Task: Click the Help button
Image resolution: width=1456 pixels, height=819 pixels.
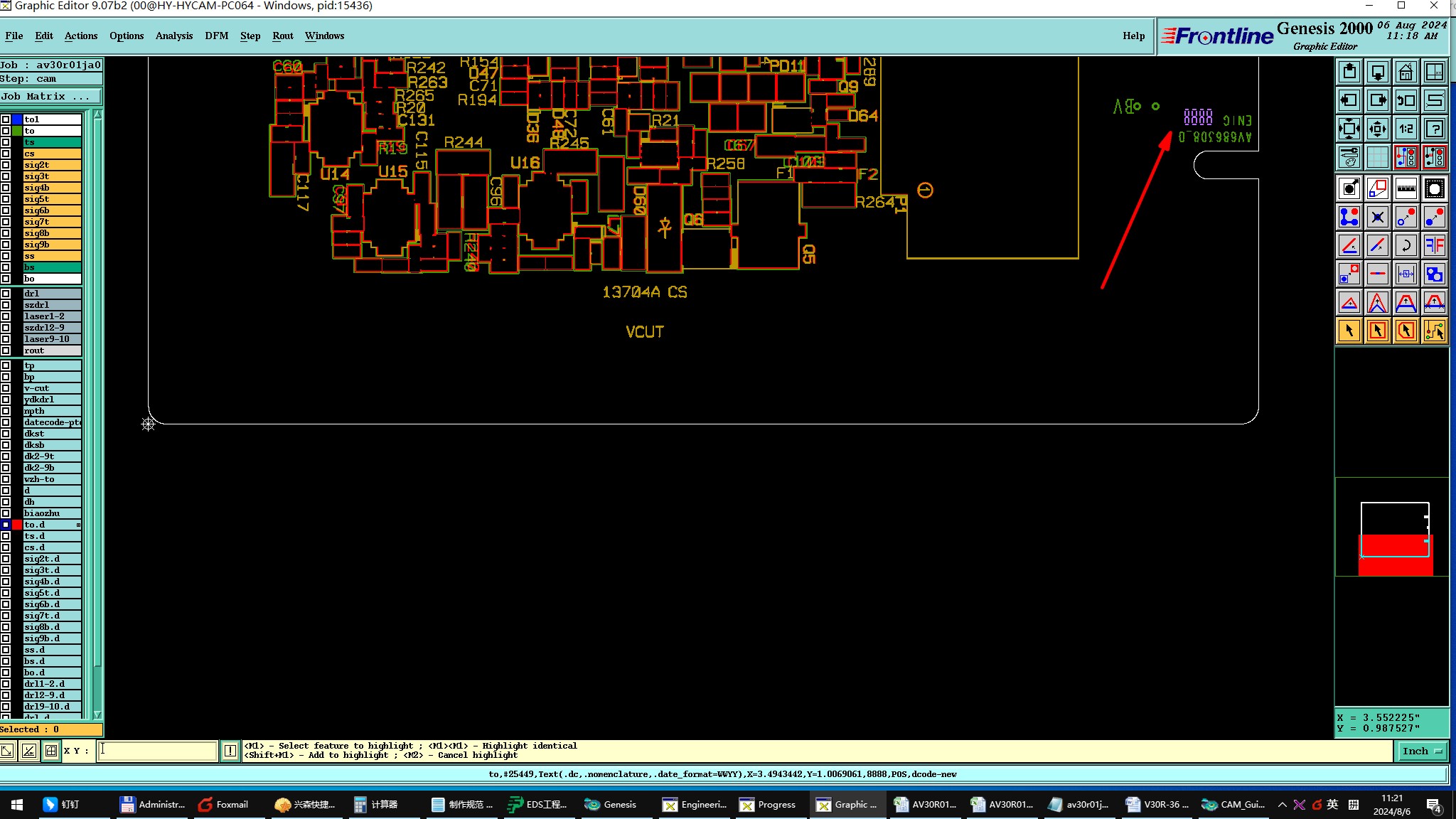Action: pos(1133,36)
